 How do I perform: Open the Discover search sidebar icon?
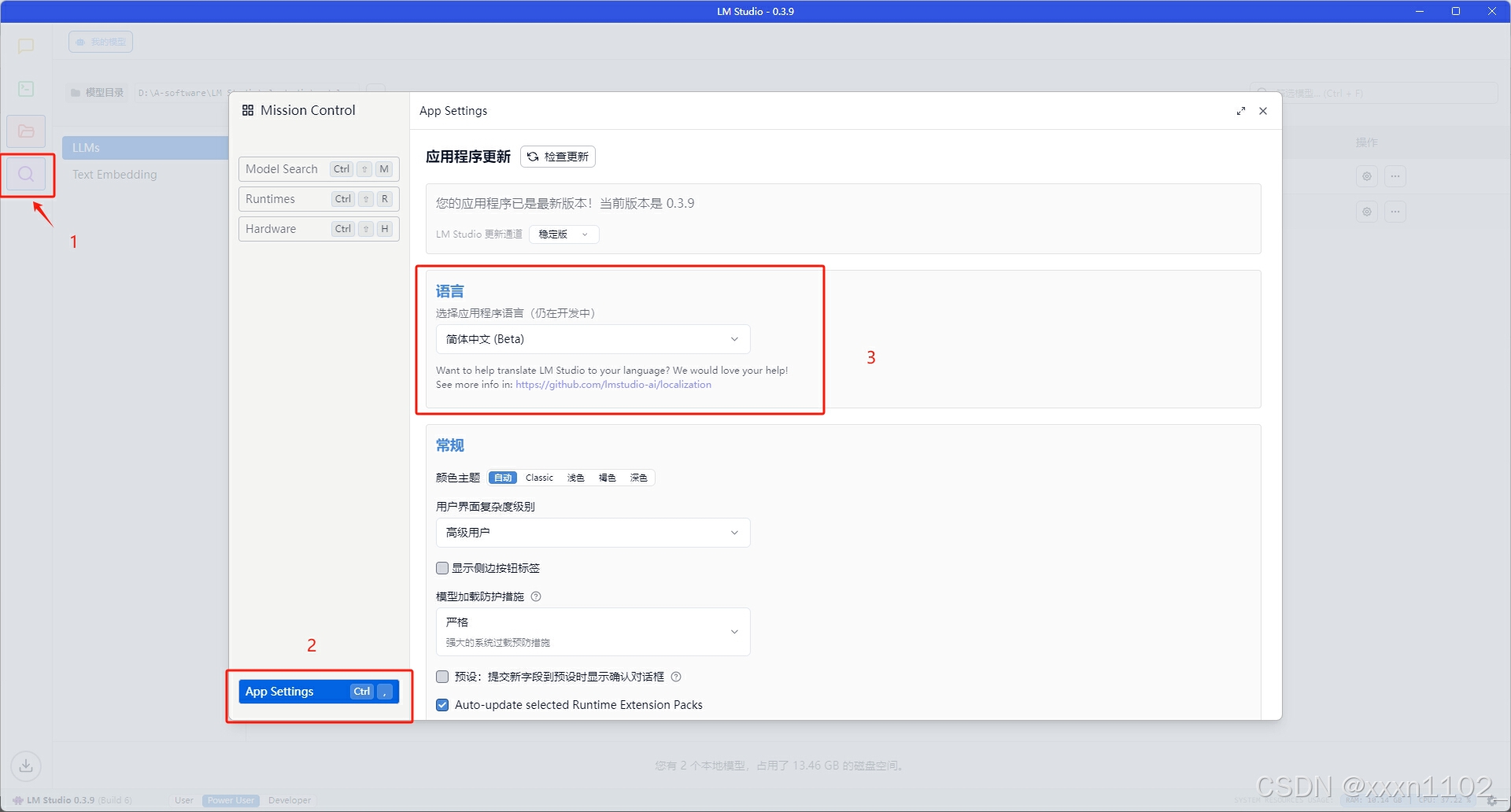pos(26,174)
